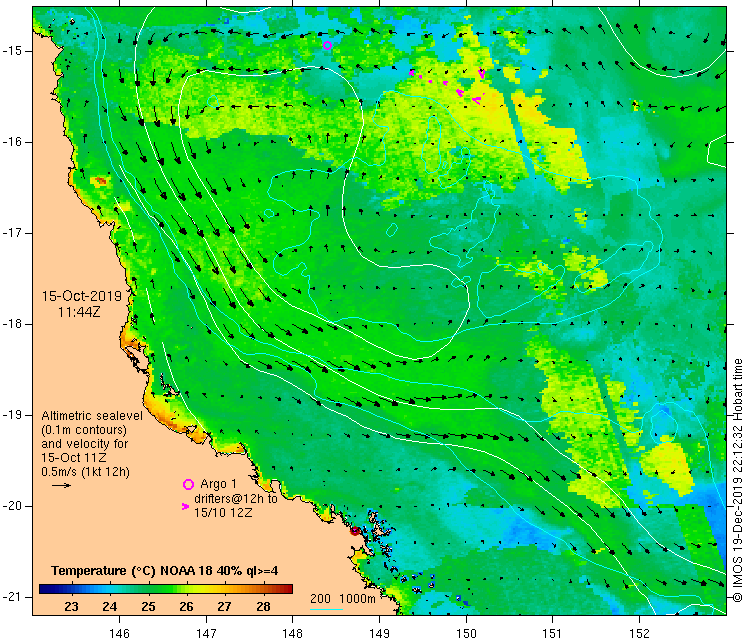Click the '1000m' depth label
Screen dimensions: 750x640
pos(357,598)
